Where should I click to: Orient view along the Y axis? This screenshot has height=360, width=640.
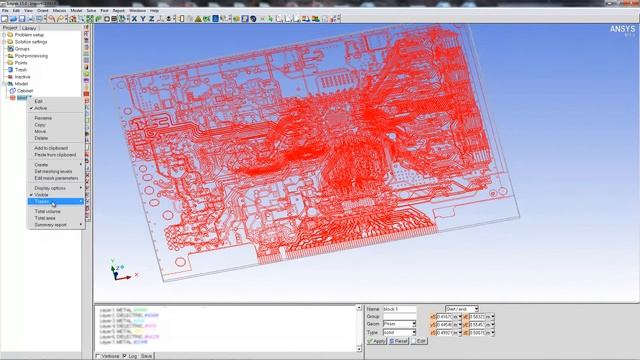click(x=143, y=19)
